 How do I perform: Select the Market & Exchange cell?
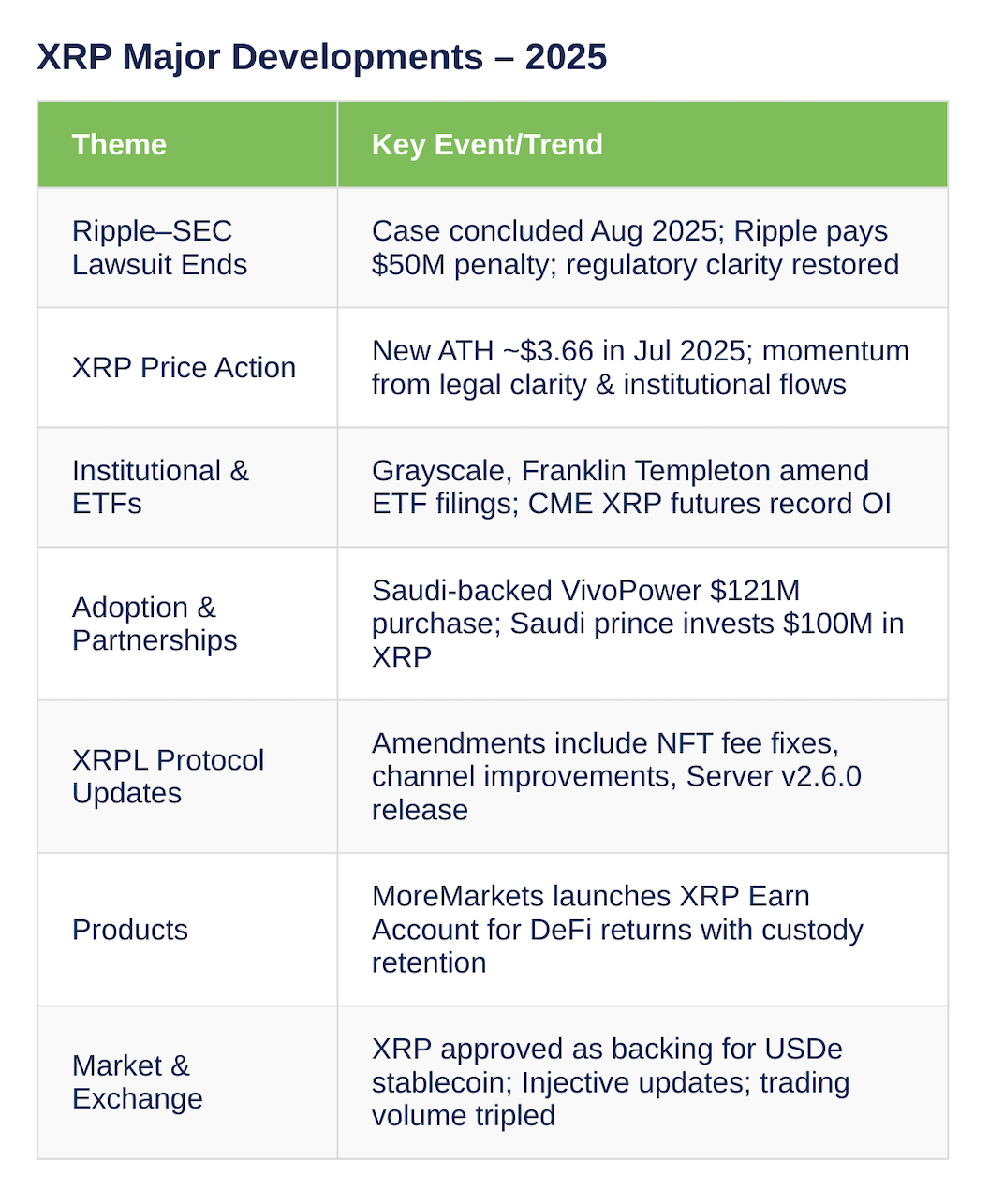point(187,1082)
